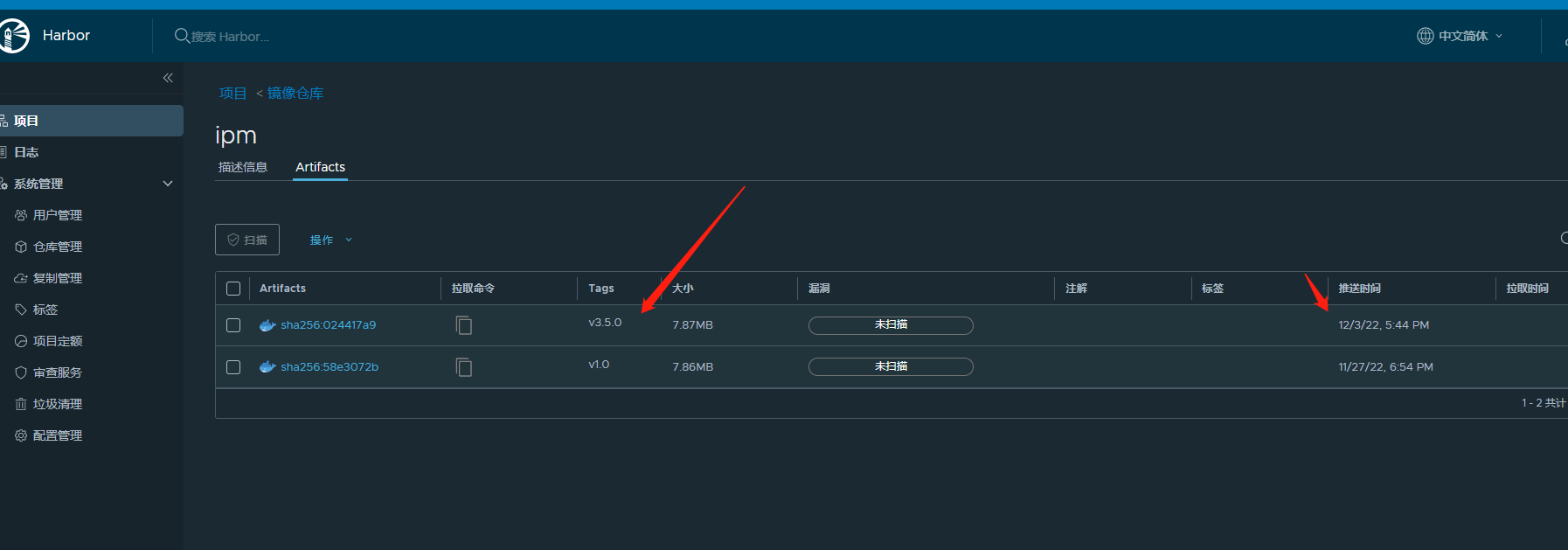
Task: Click the 12/3/22, 5:44 PM push time
Action: click(x=1384, y=325)
